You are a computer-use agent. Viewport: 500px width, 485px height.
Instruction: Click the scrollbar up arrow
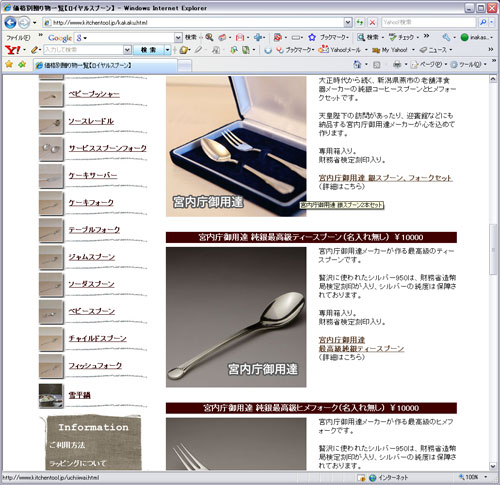(493, 79)
